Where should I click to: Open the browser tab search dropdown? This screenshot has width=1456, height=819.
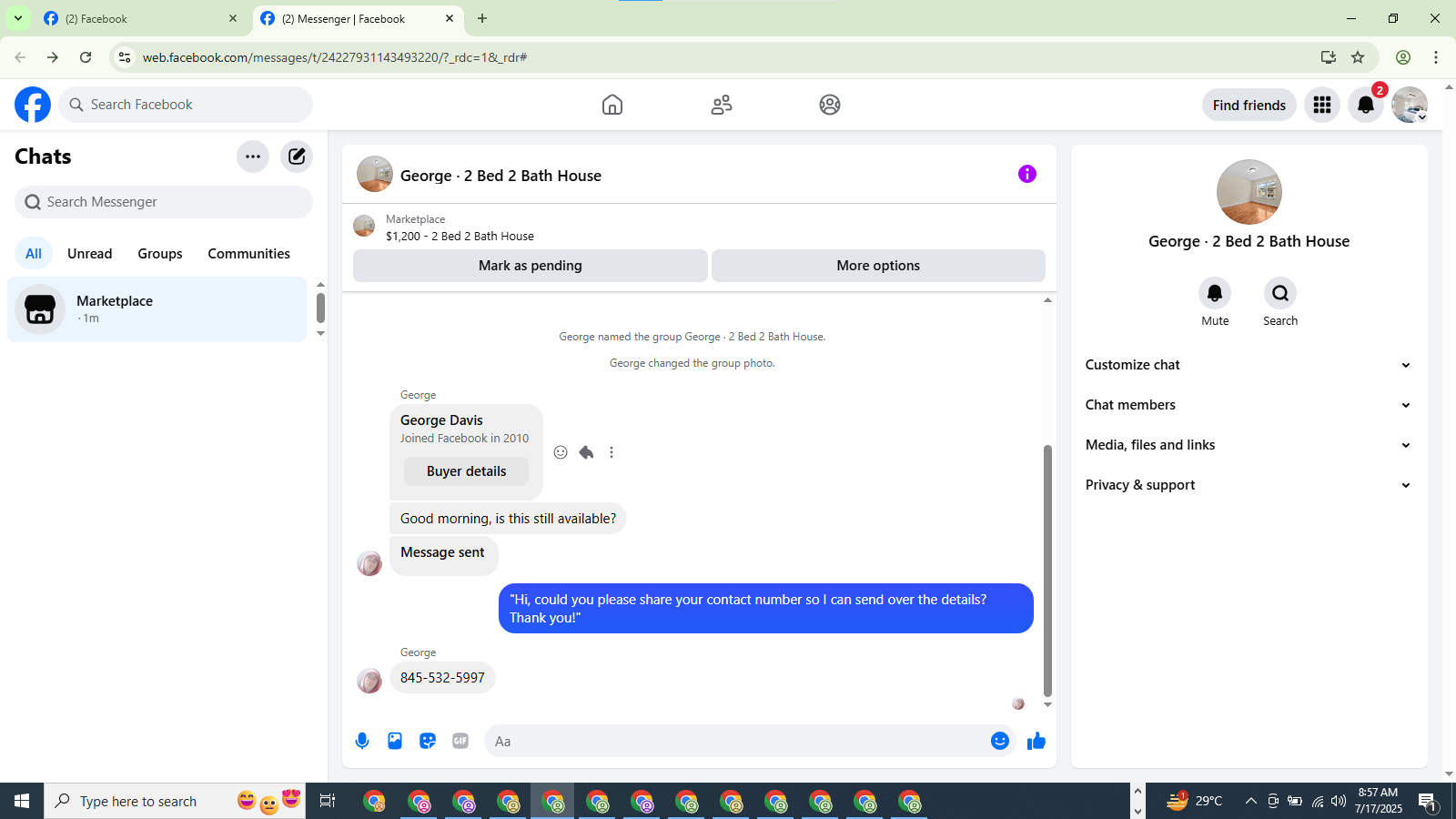[x=18, y=18]
